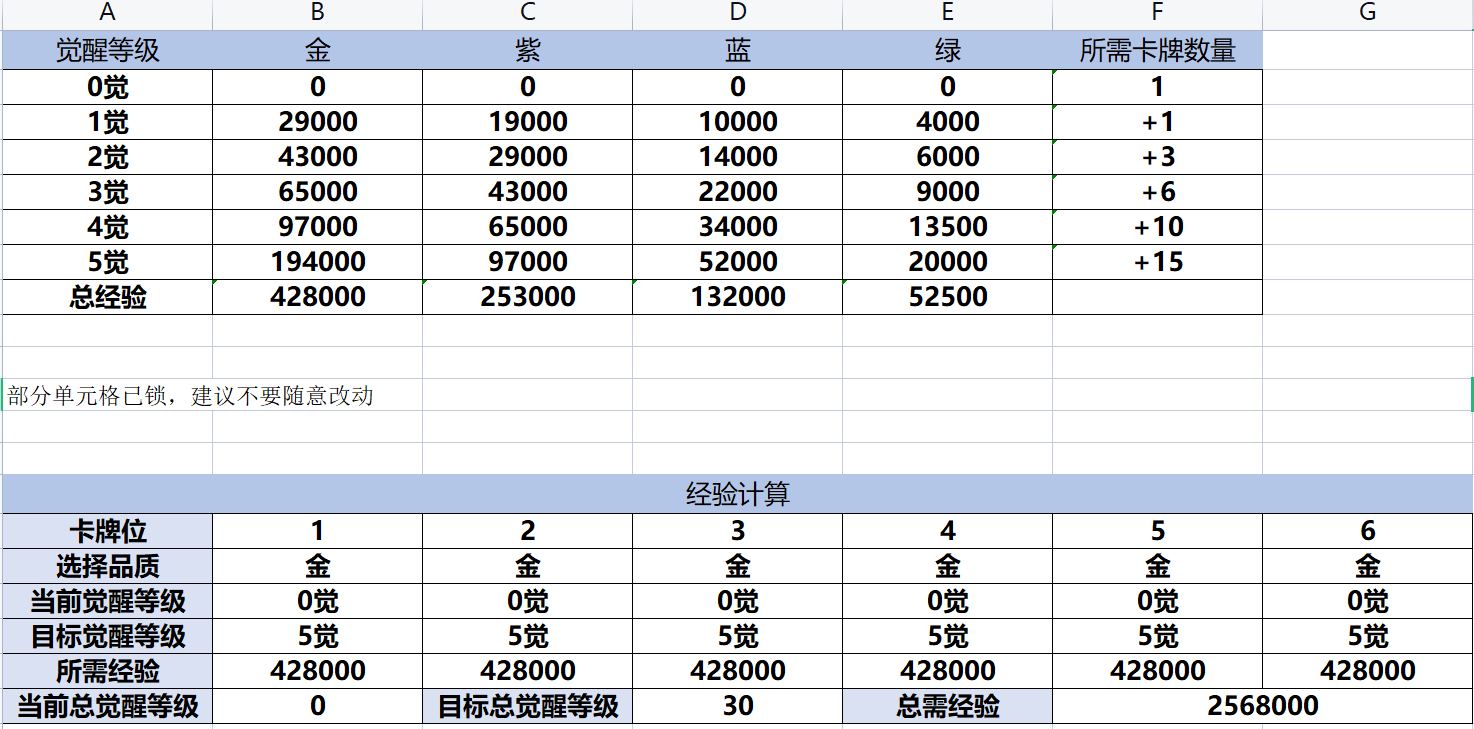Click the +15 card quantity cell
The image size is (1474, 729).
coord(1156,261)
